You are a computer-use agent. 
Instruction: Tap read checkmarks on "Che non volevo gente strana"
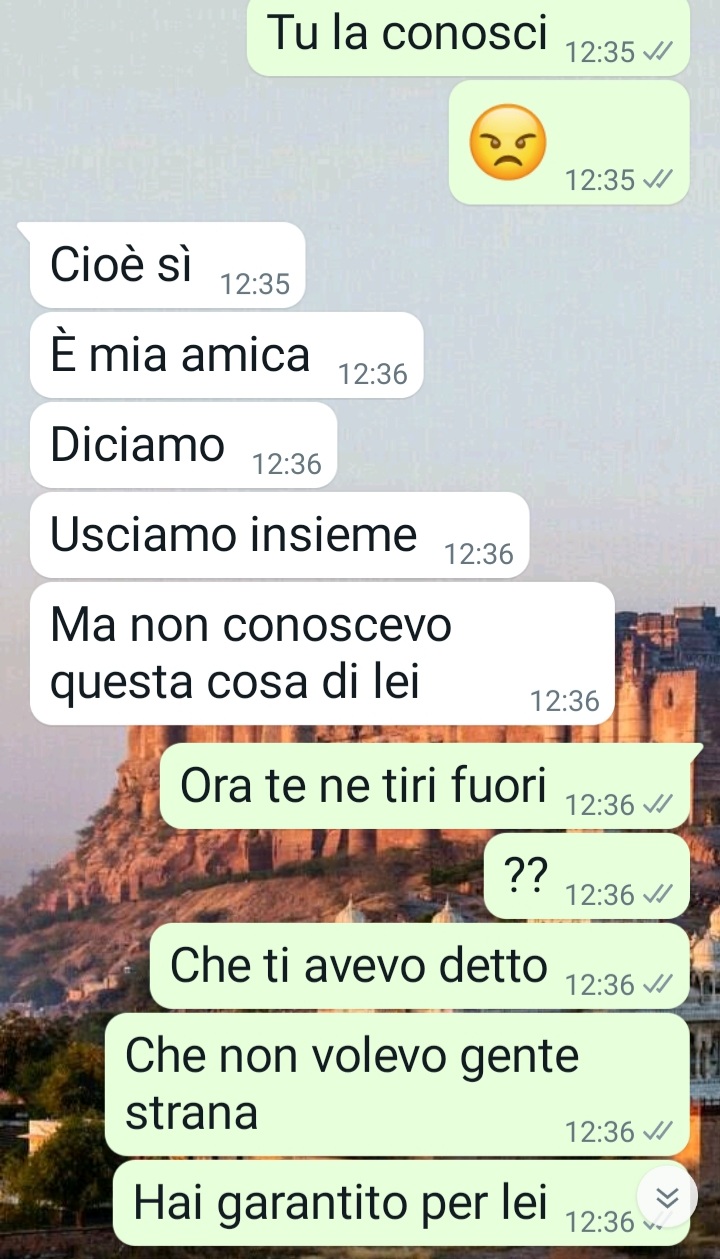pos(658,1131)
